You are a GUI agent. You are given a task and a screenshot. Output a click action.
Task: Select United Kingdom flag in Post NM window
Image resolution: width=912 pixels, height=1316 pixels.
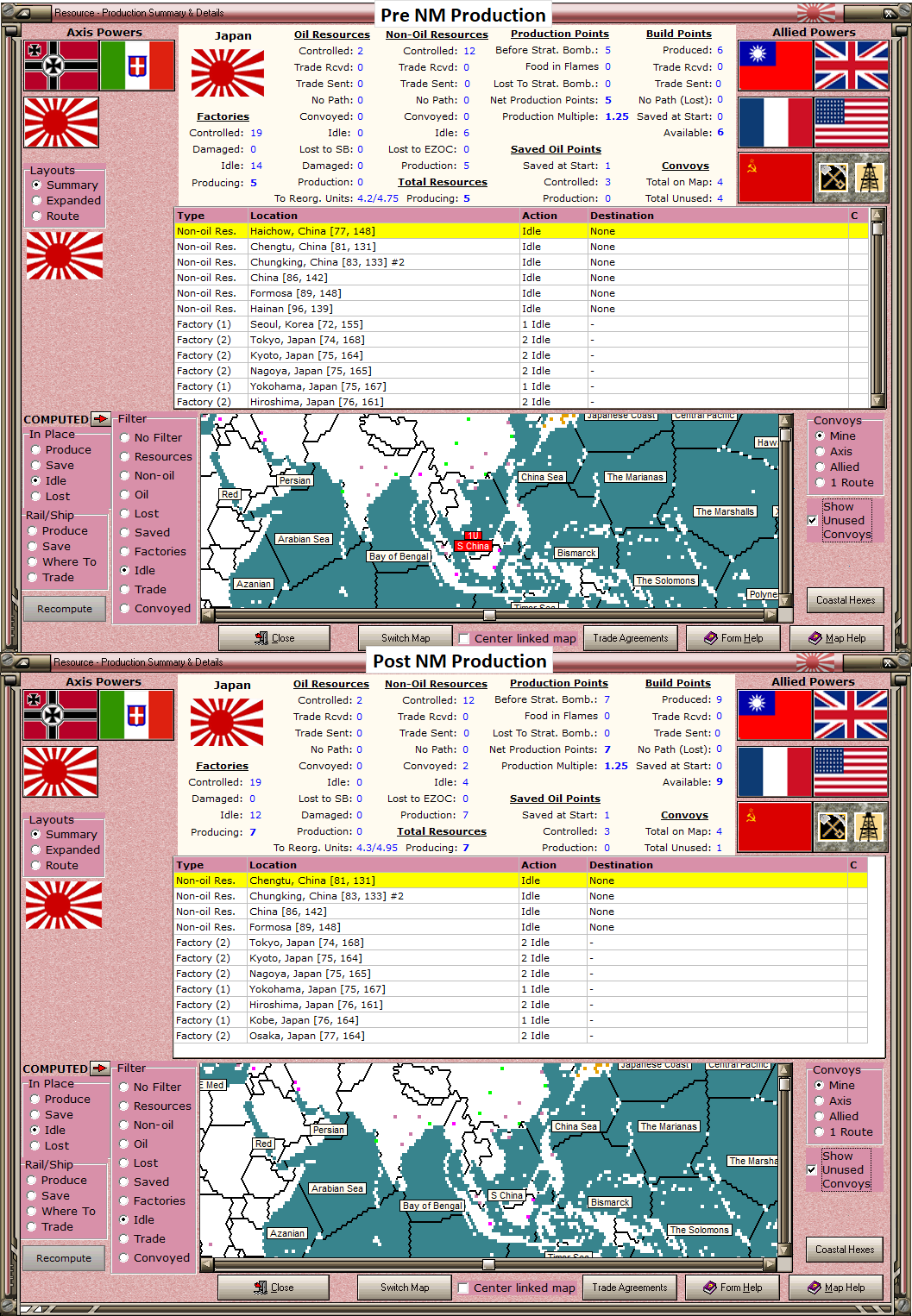pos(851,715)
